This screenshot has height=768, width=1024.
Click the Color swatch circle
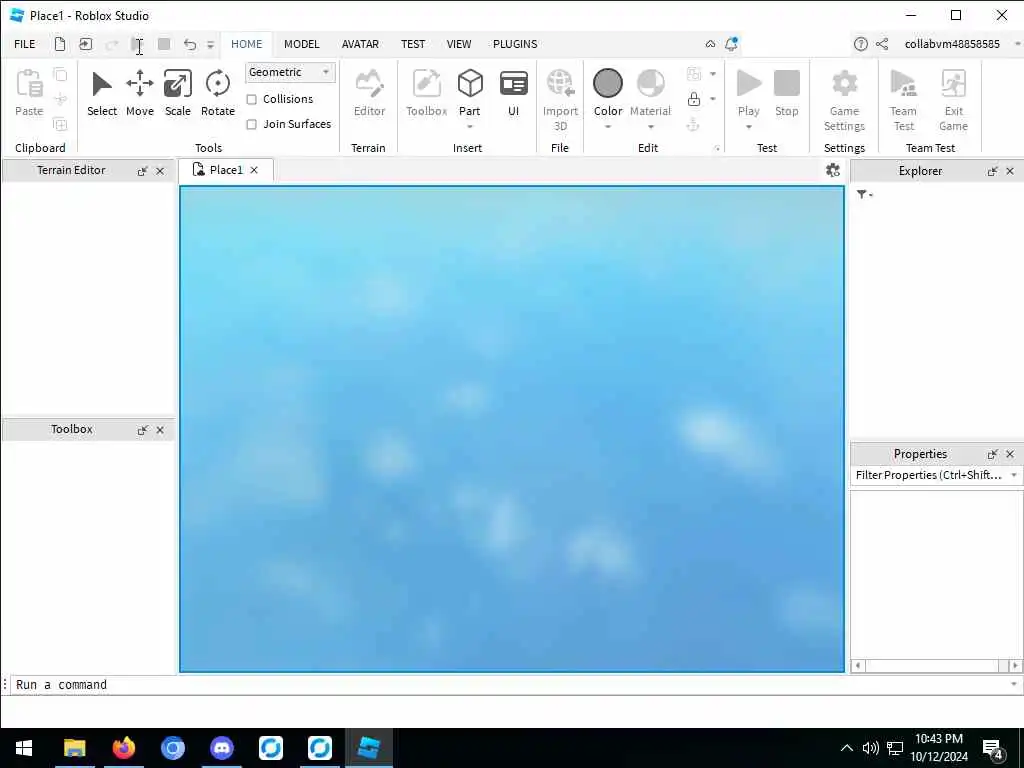pyautogui.click(x=607, y=84)
